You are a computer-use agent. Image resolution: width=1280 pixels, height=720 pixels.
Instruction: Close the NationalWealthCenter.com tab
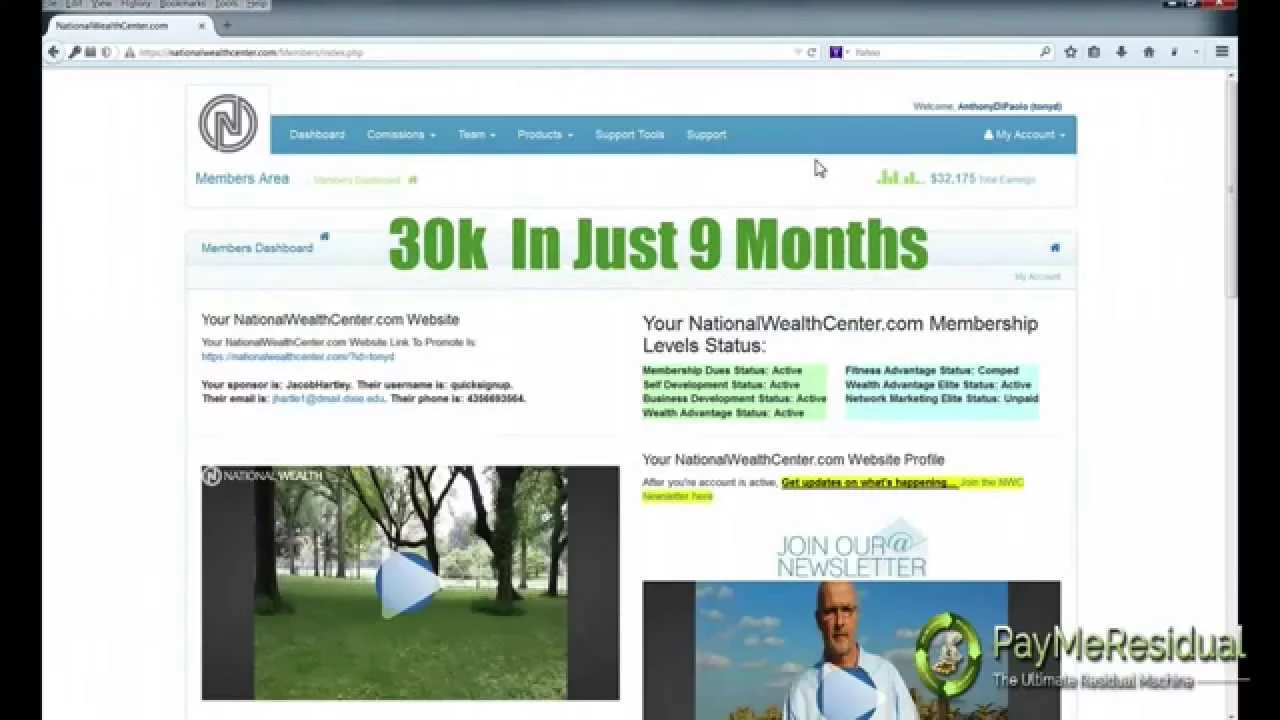tap(202, 25)
